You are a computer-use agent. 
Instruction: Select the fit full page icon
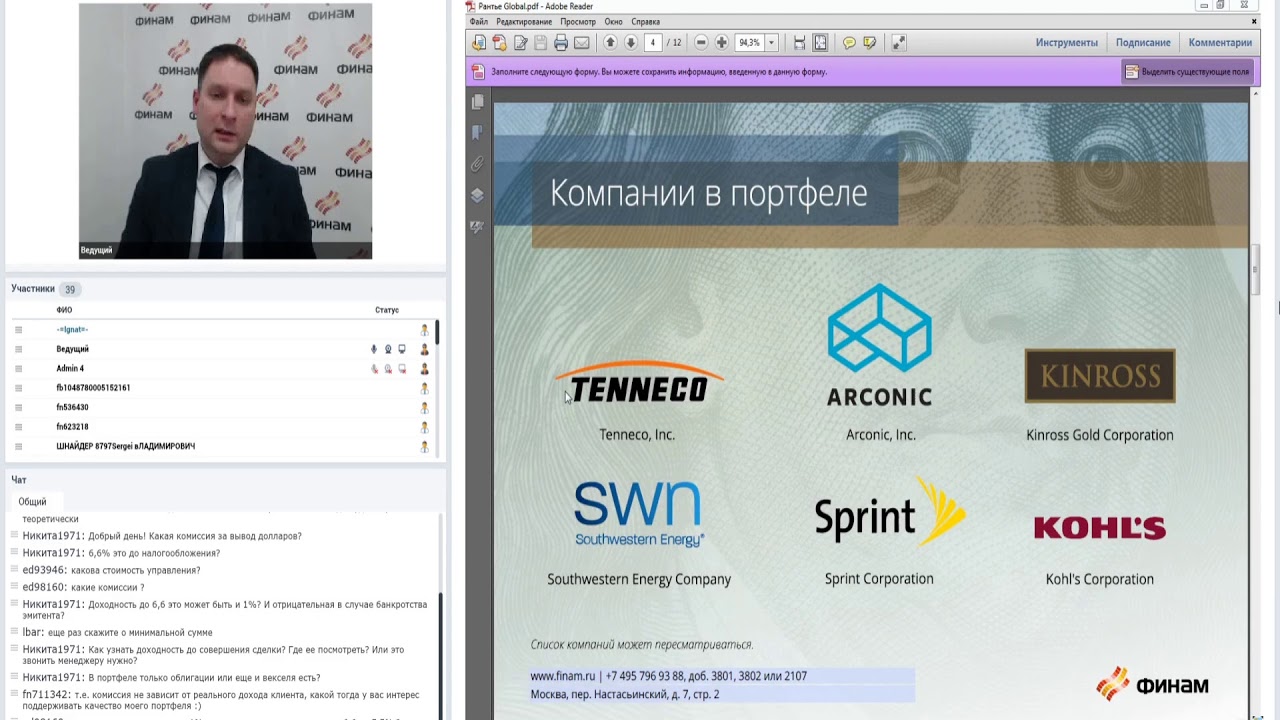coord(820,43)
